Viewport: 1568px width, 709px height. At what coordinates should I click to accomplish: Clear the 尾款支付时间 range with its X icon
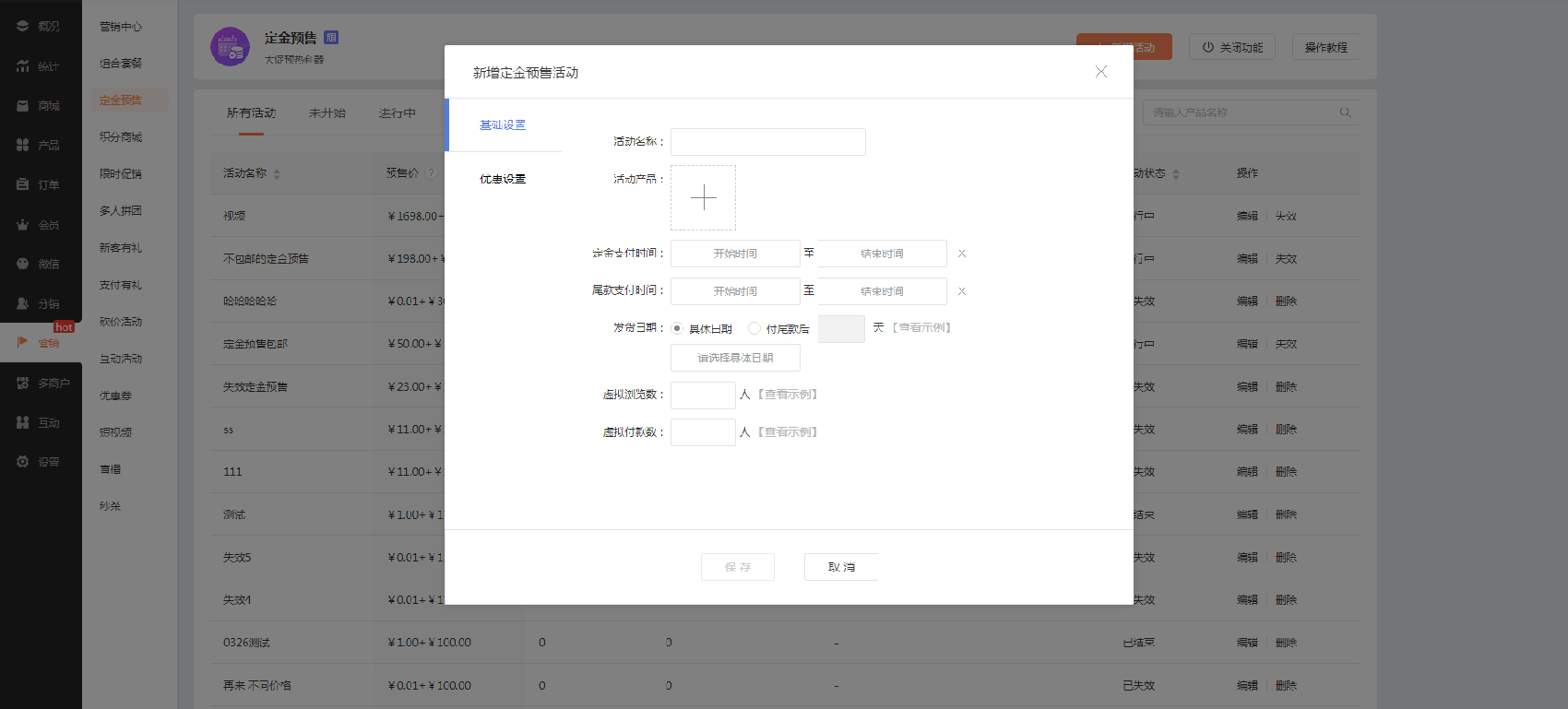tap(961, 291)
